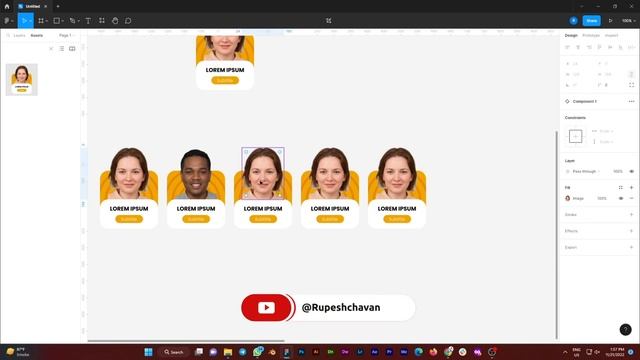
Task: Open frame tools dropdown arrow
Action: coord(47,21)
